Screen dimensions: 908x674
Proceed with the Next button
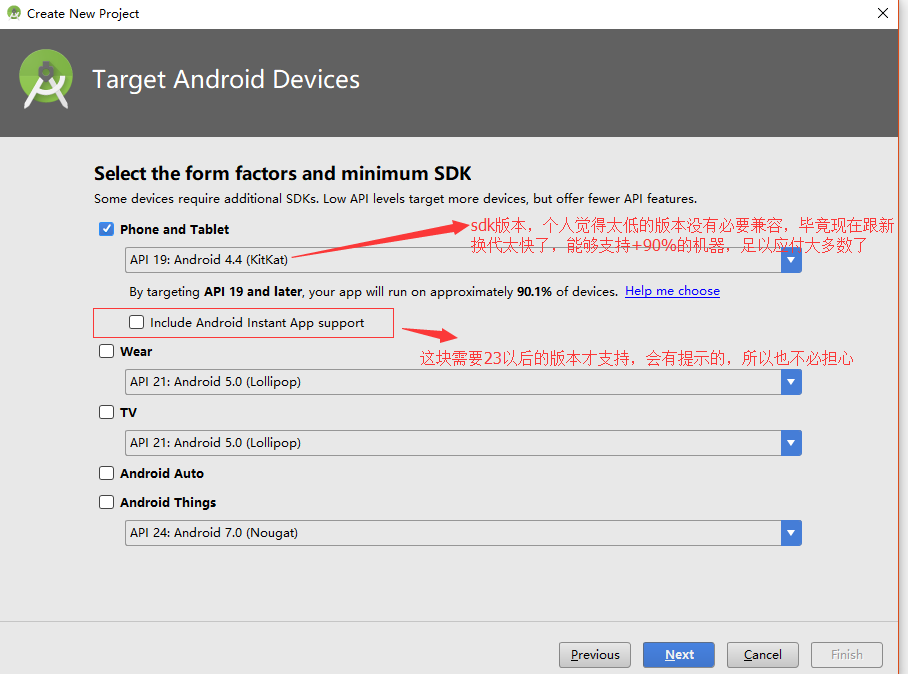(x=679, y=655)
